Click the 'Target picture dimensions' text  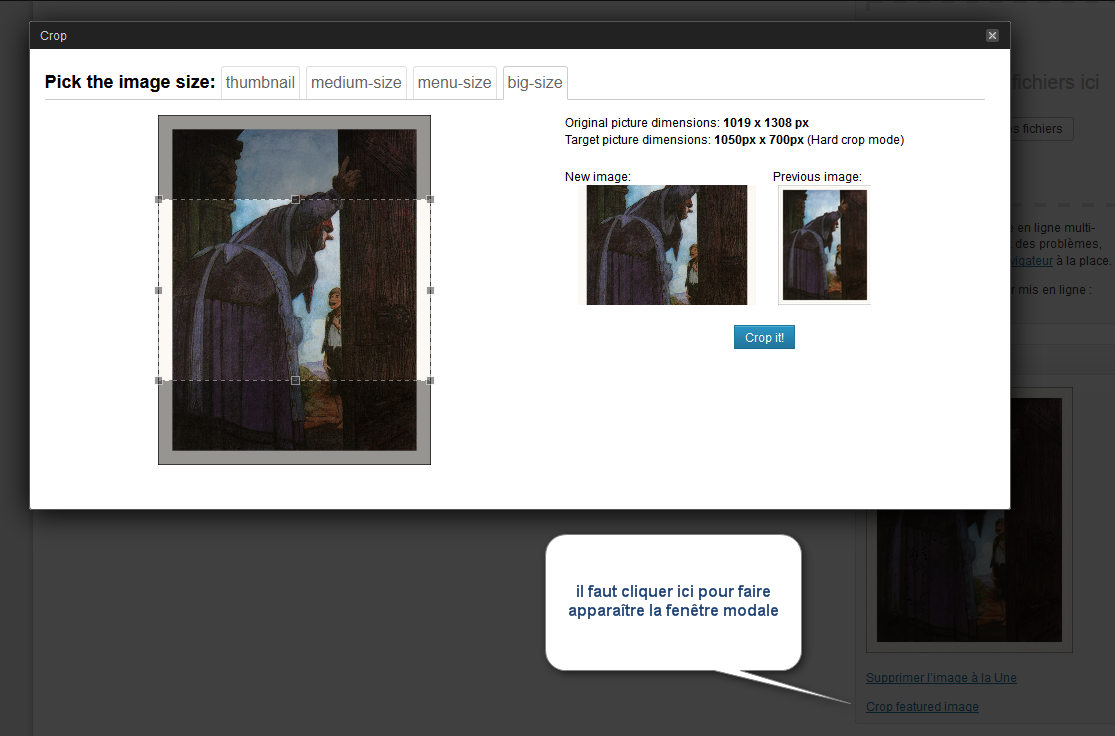(x=735, y=140)
